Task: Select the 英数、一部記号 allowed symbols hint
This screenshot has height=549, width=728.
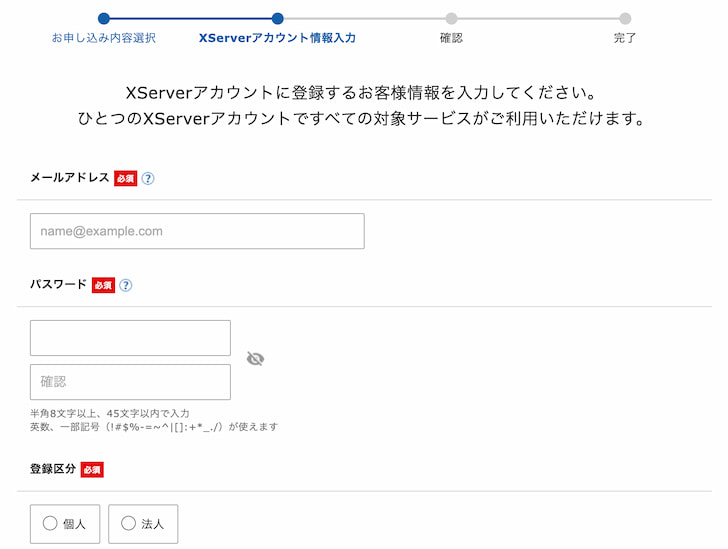Action: pos(154,427)
